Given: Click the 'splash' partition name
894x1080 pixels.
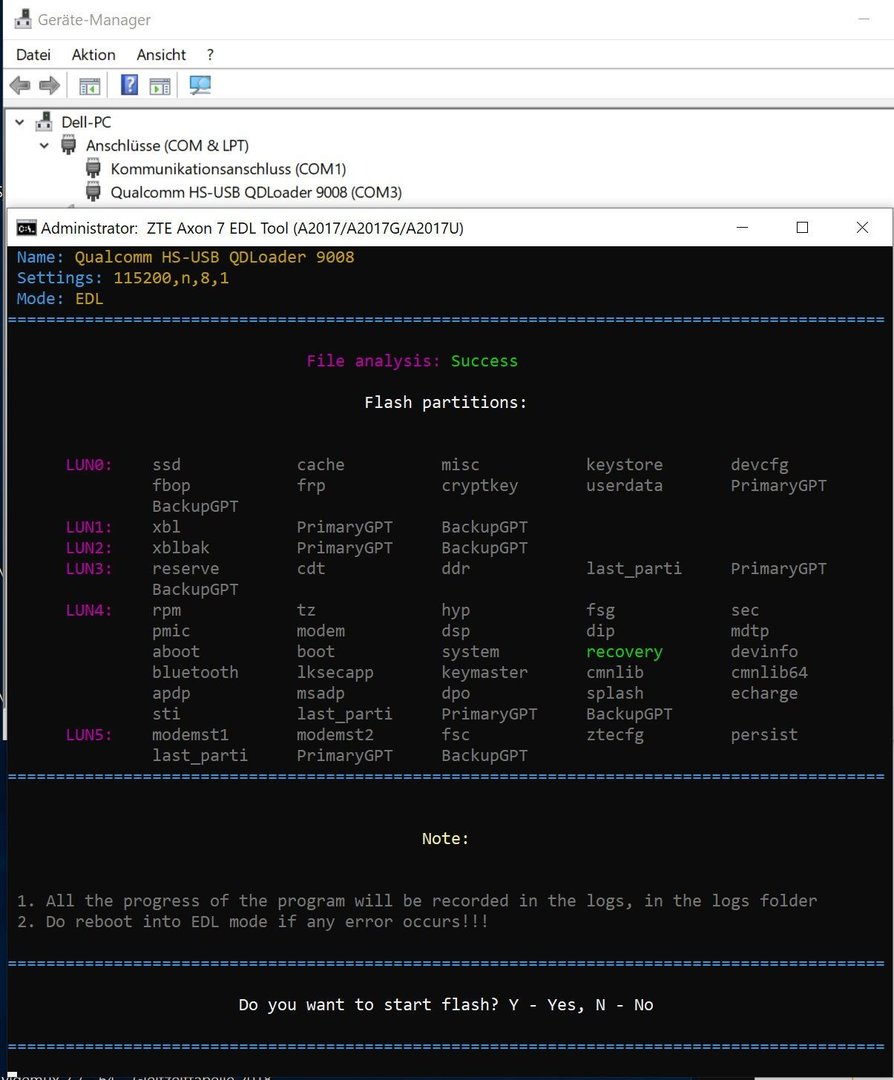Looking at the screenshot, I should click(x=615, y=694).
